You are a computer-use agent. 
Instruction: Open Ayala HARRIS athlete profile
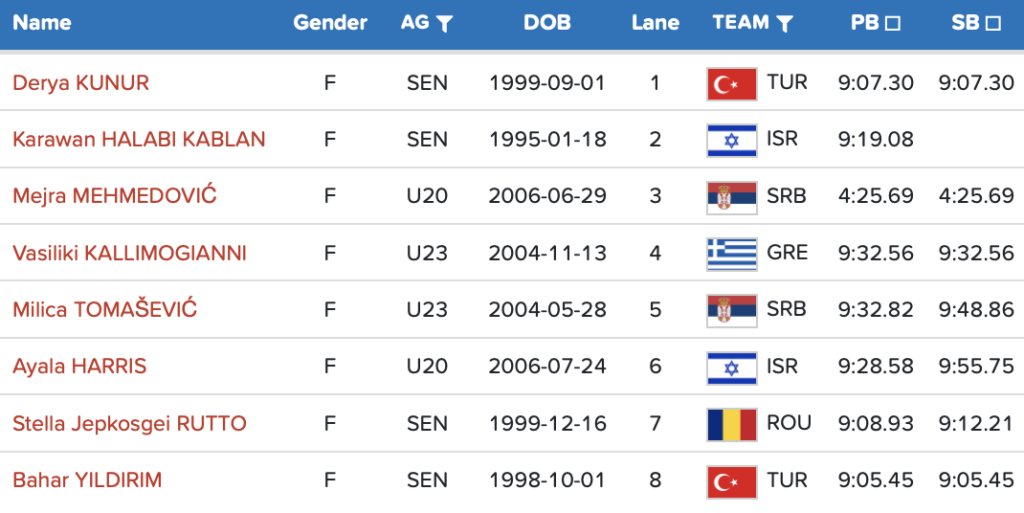[79, 367]
